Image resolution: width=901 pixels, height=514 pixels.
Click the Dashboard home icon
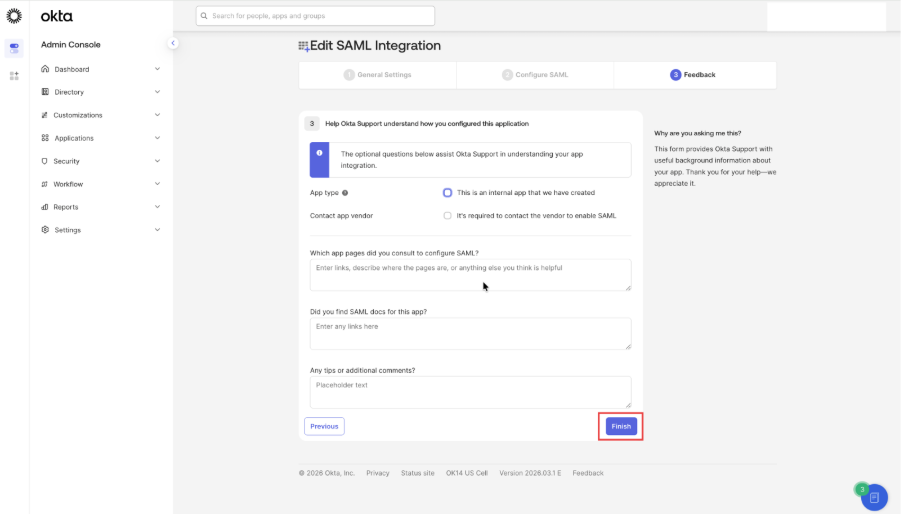(45, 69)
